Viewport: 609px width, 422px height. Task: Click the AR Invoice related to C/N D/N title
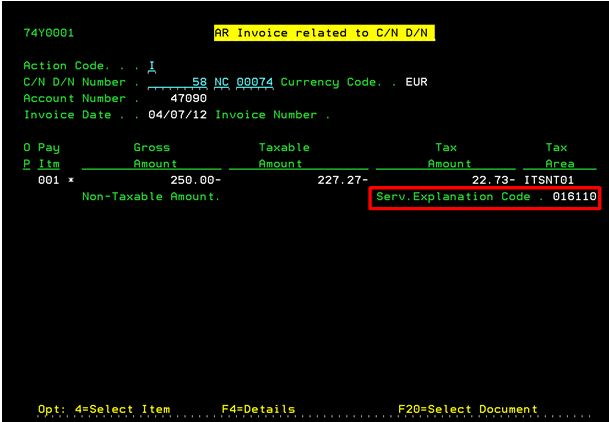324,33
